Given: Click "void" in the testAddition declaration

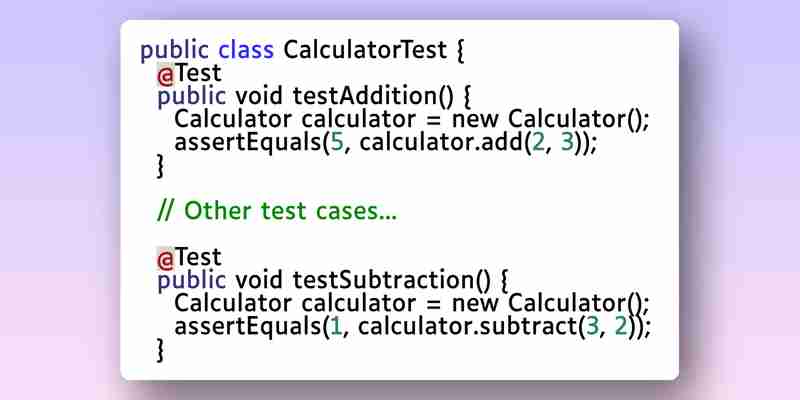Looking at the screenshot, I should 259,96.
